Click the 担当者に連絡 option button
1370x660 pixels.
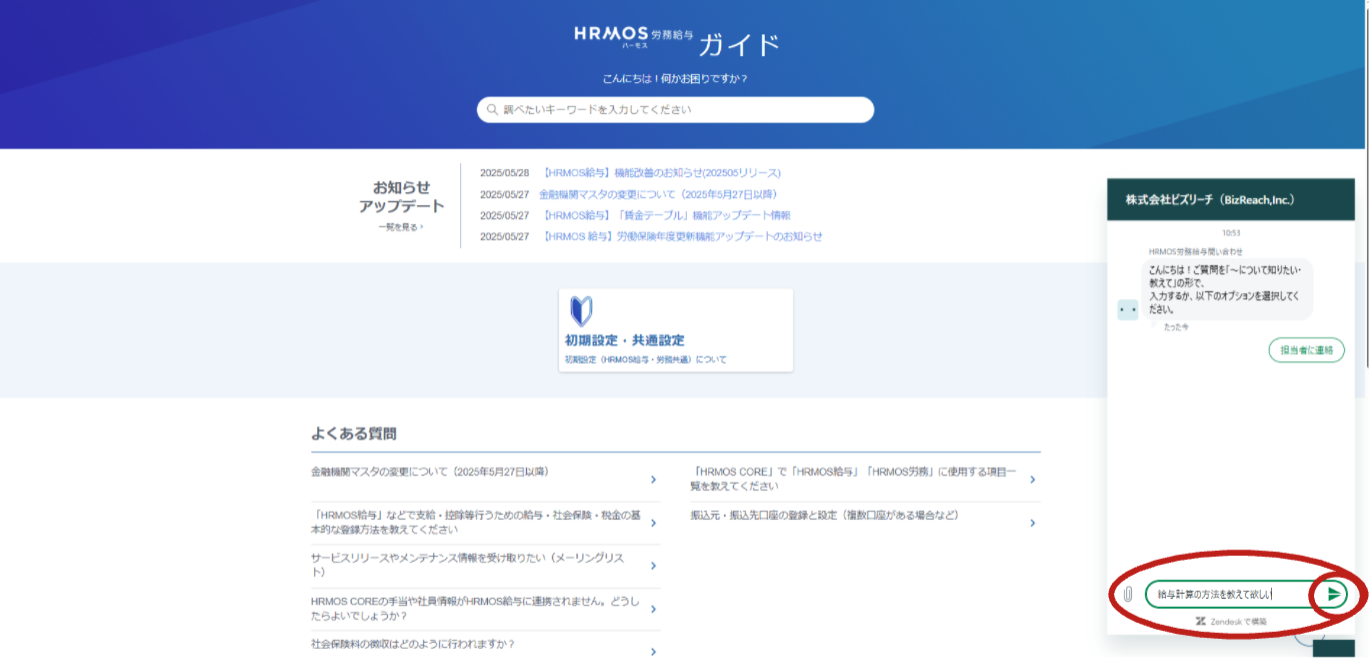pyautogui.click(x=1306, y=350)
